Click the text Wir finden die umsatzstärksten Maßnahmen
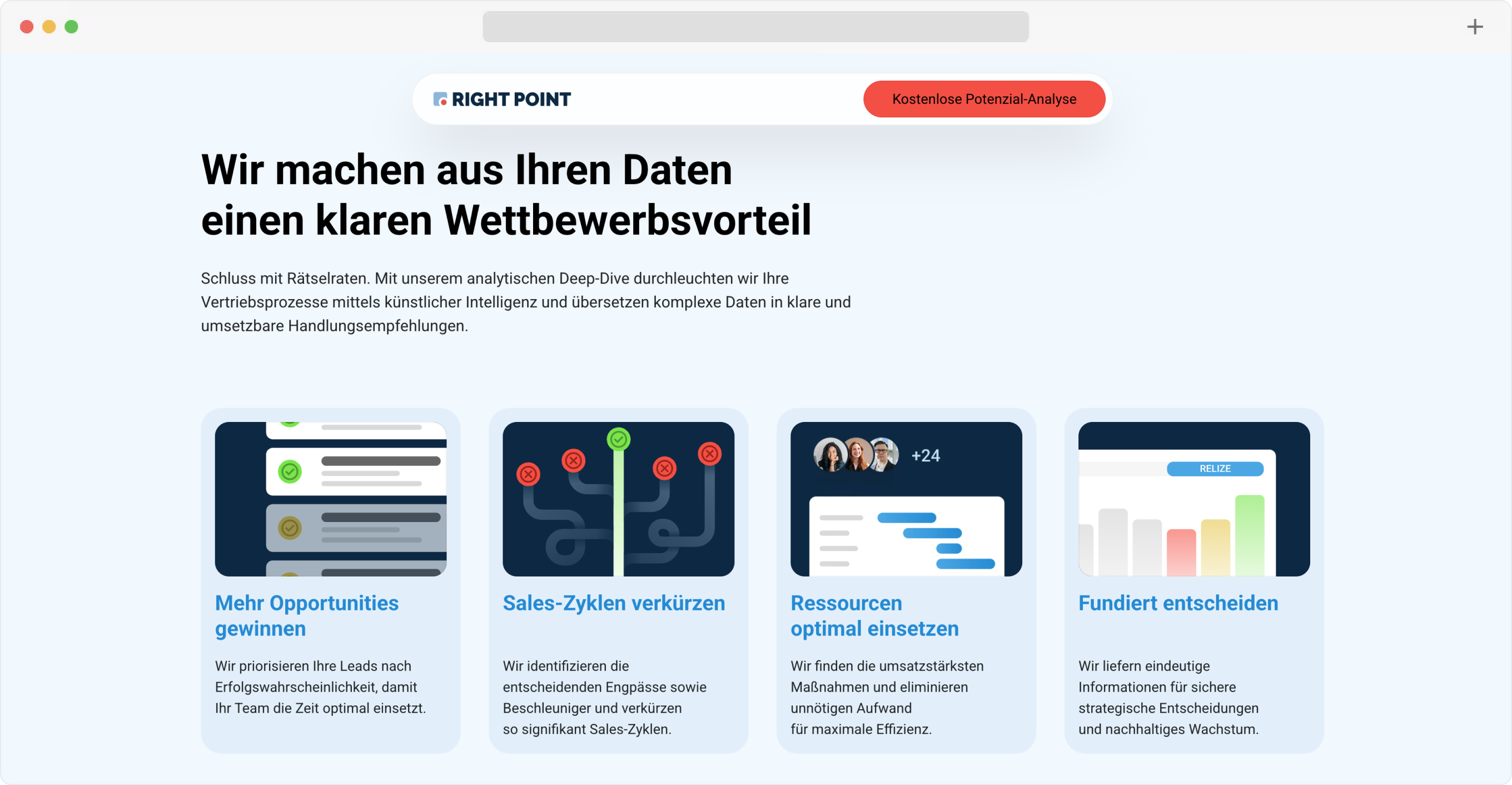Viewport: 1512px width, 785px height. [886, 697]
